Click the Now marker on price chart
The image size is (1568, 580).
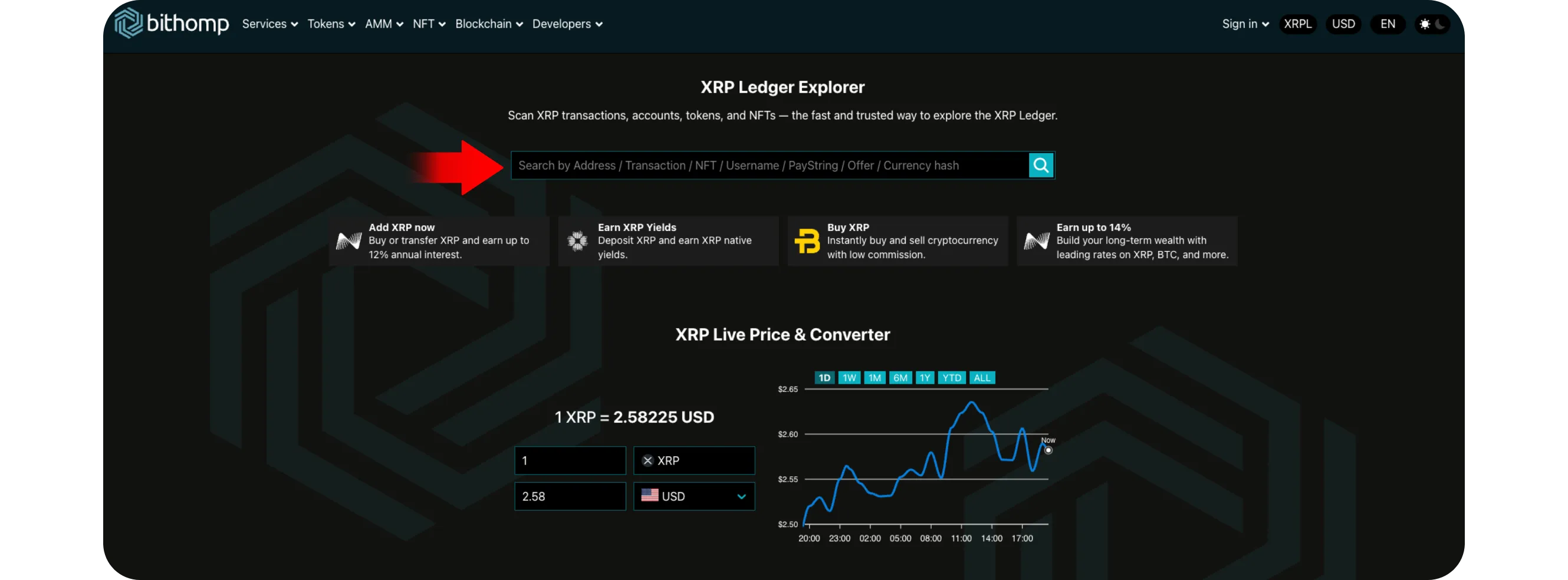(x=1048, y=450)
